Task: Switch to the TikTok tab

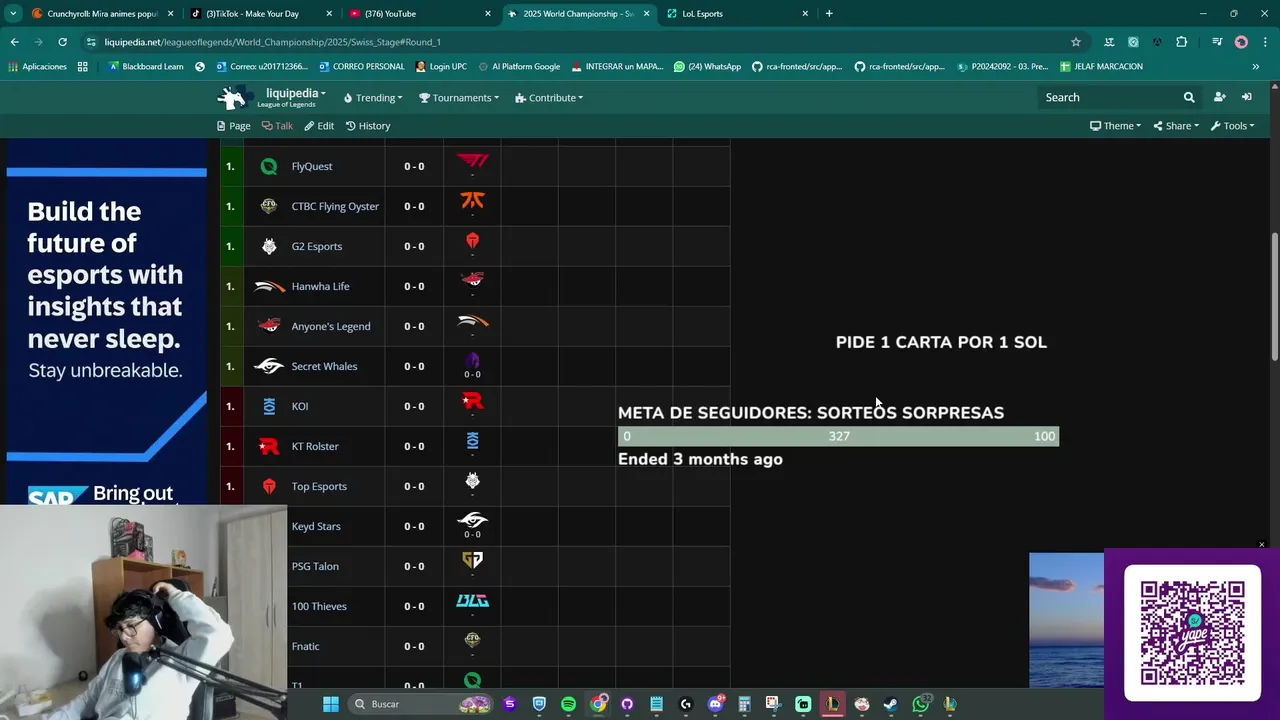Action: coord(260,14)
